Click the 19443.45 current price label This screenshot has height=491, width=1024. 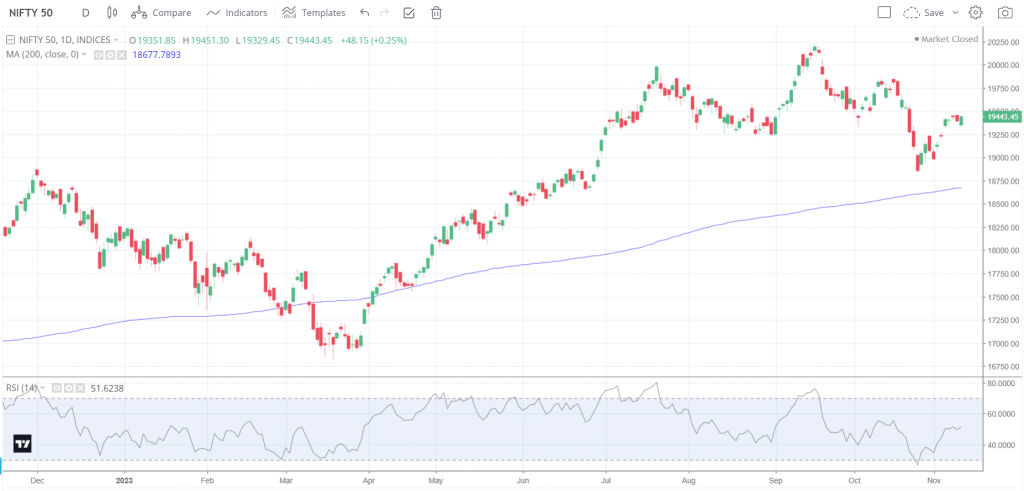click(1000, 117)
